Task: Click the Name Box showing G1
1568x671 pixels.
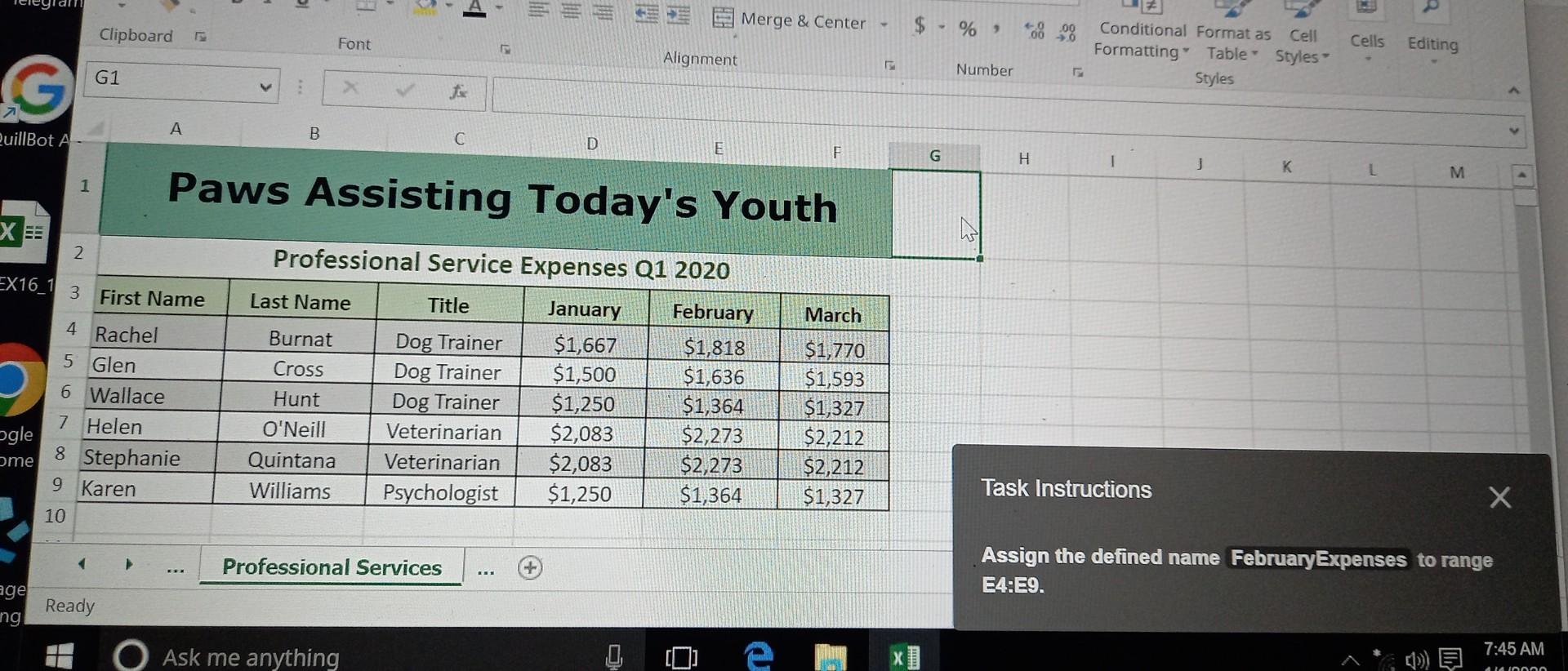Action: point(181,82)
